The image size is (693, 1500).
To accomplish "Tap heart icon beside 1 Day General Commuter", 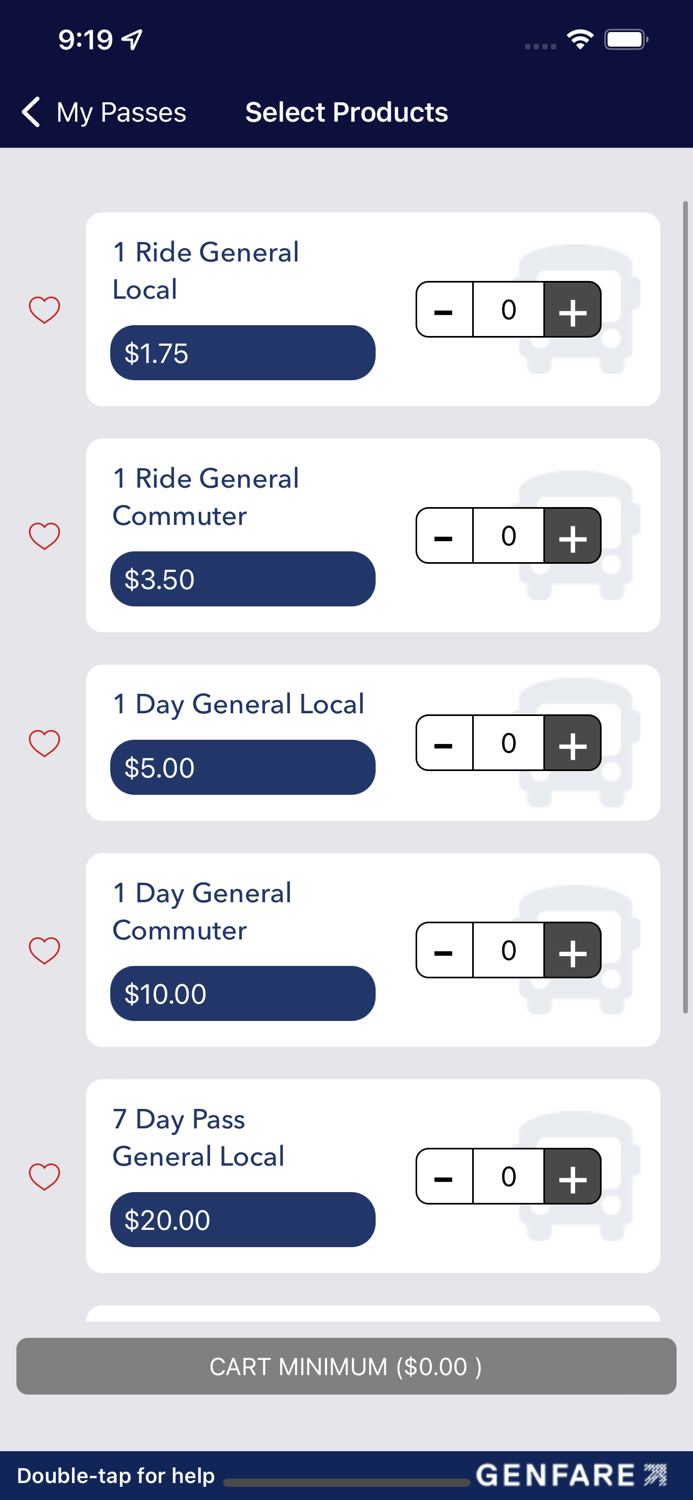I will click(44, 950).
